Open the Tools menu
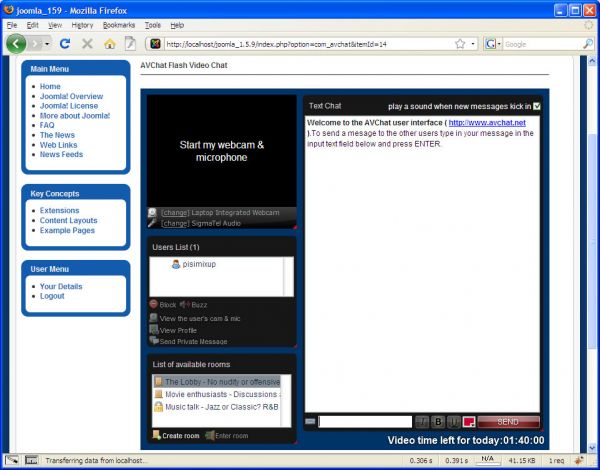 (x=153, y=25)
